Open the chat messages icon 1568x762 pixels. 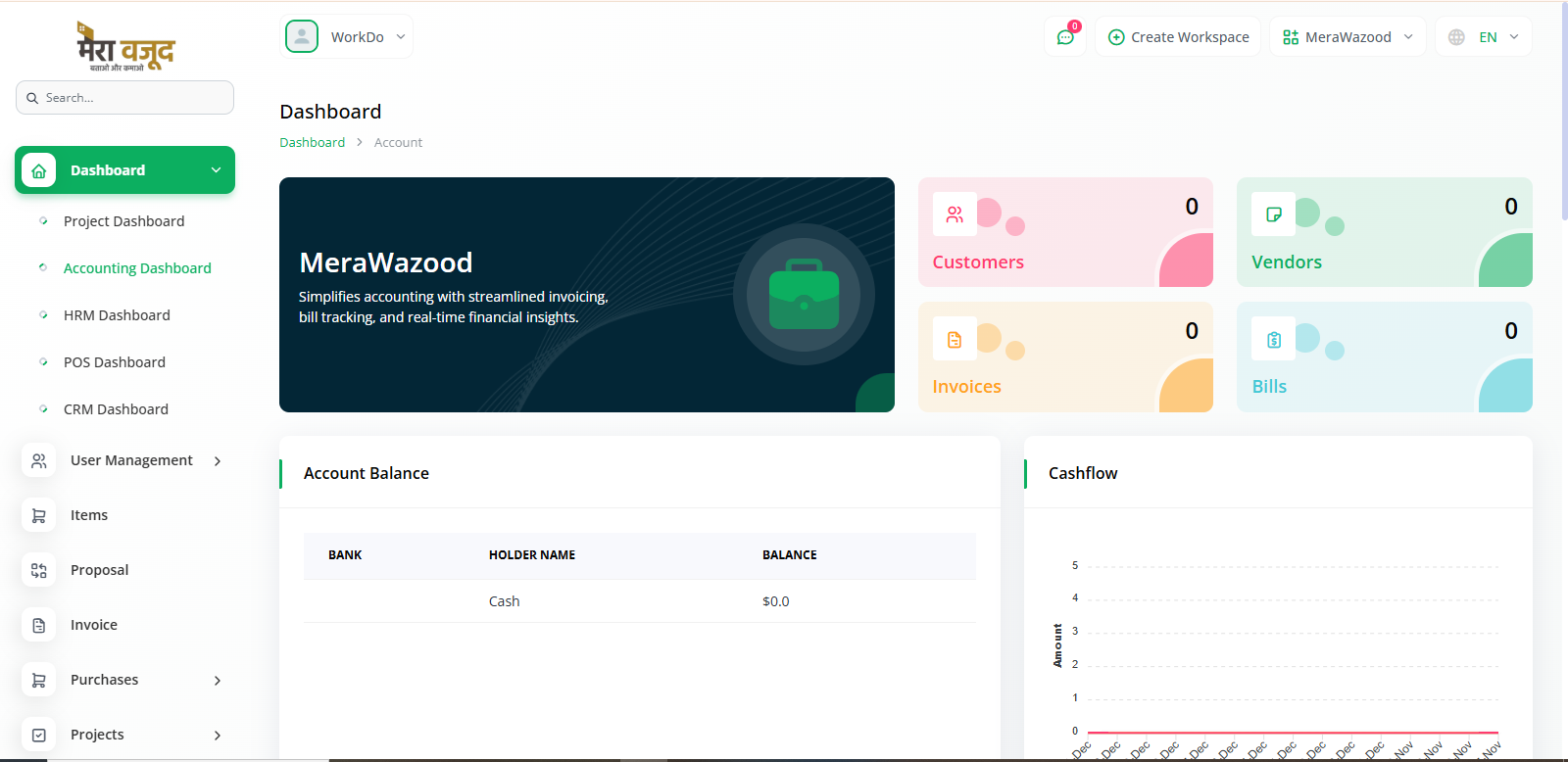1065,37
